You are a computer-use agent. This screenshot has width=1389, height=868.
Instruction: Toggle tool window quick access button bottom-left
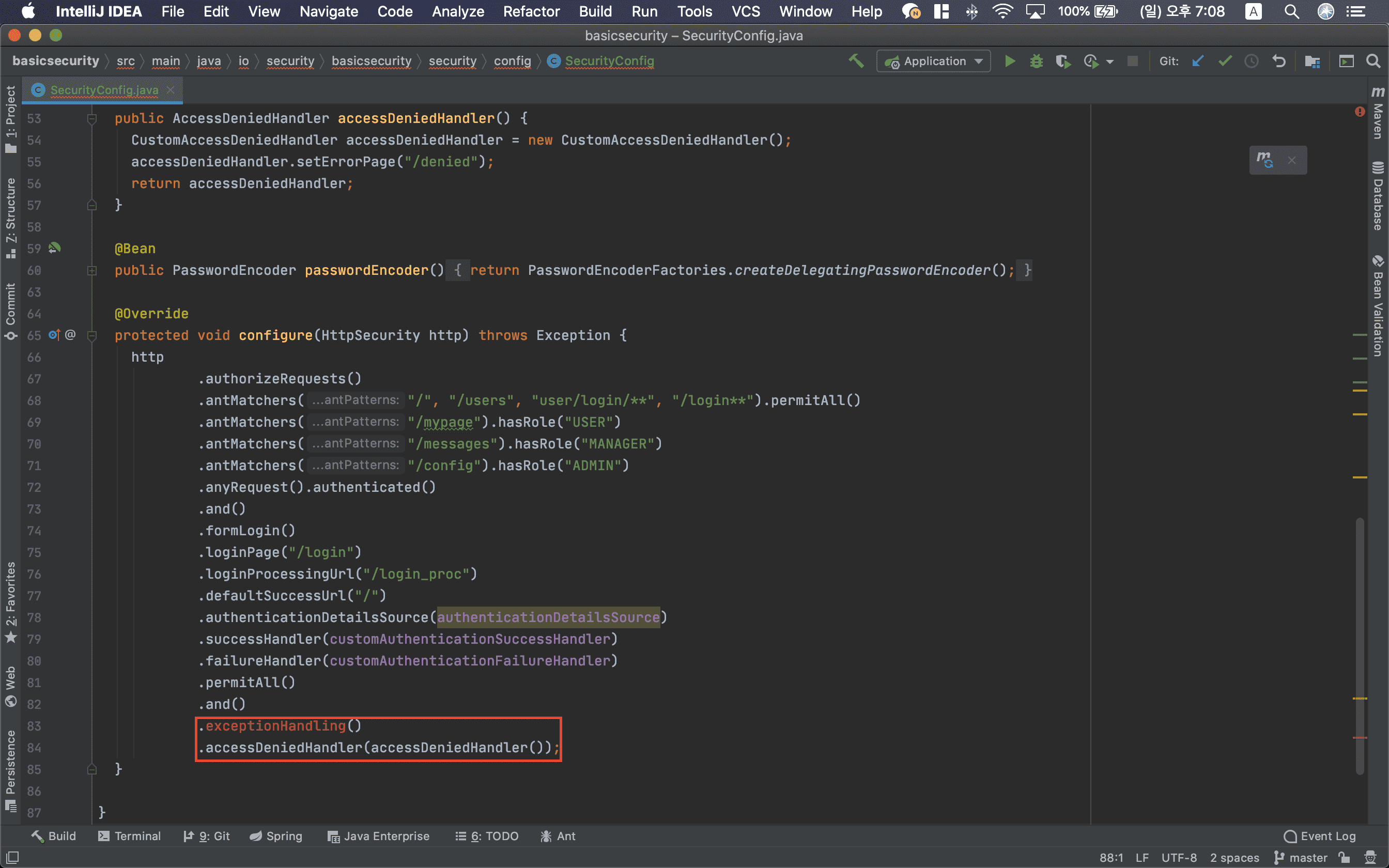point(12,857)
